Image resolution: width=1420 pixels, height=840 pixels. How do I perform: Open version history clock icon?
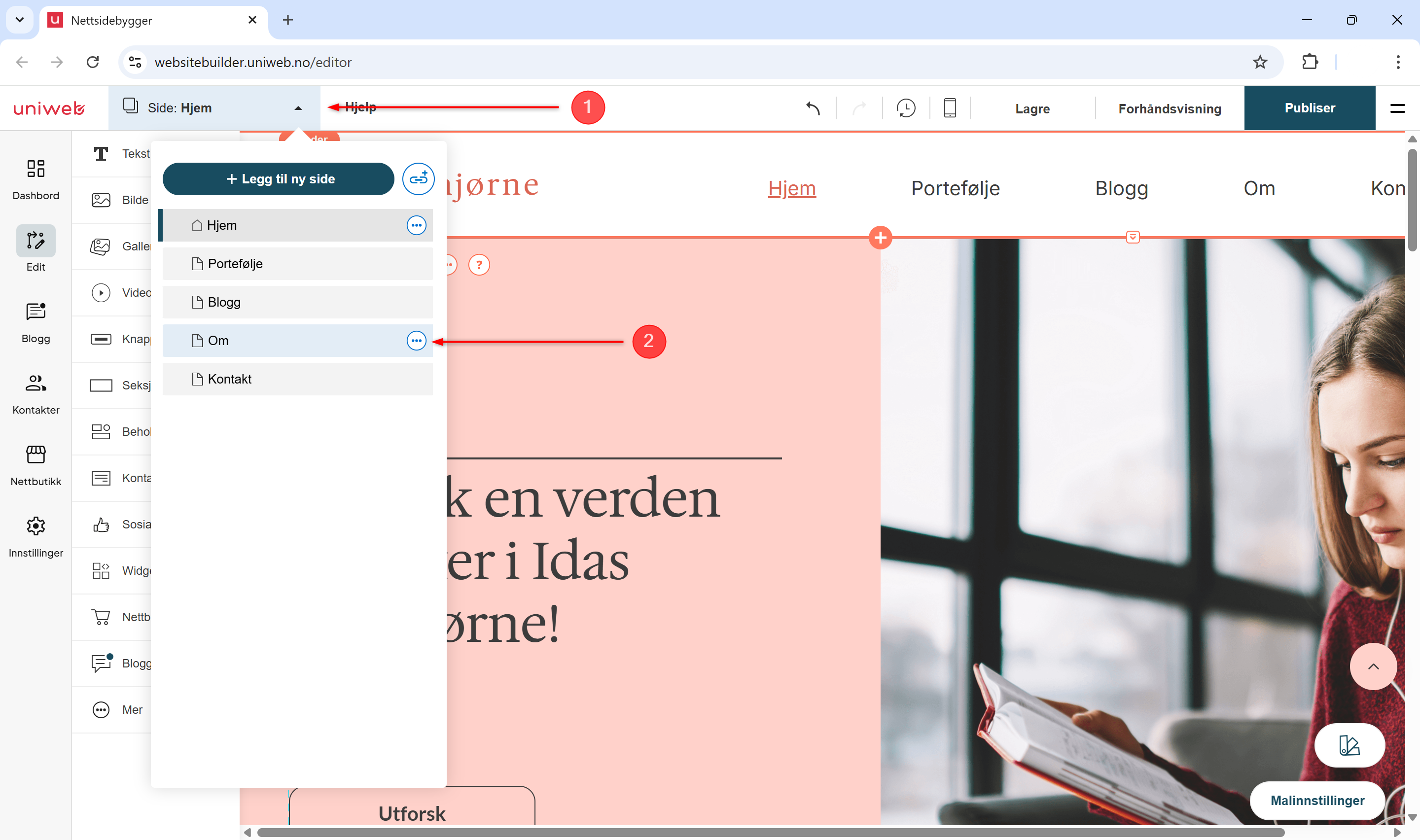906,108
